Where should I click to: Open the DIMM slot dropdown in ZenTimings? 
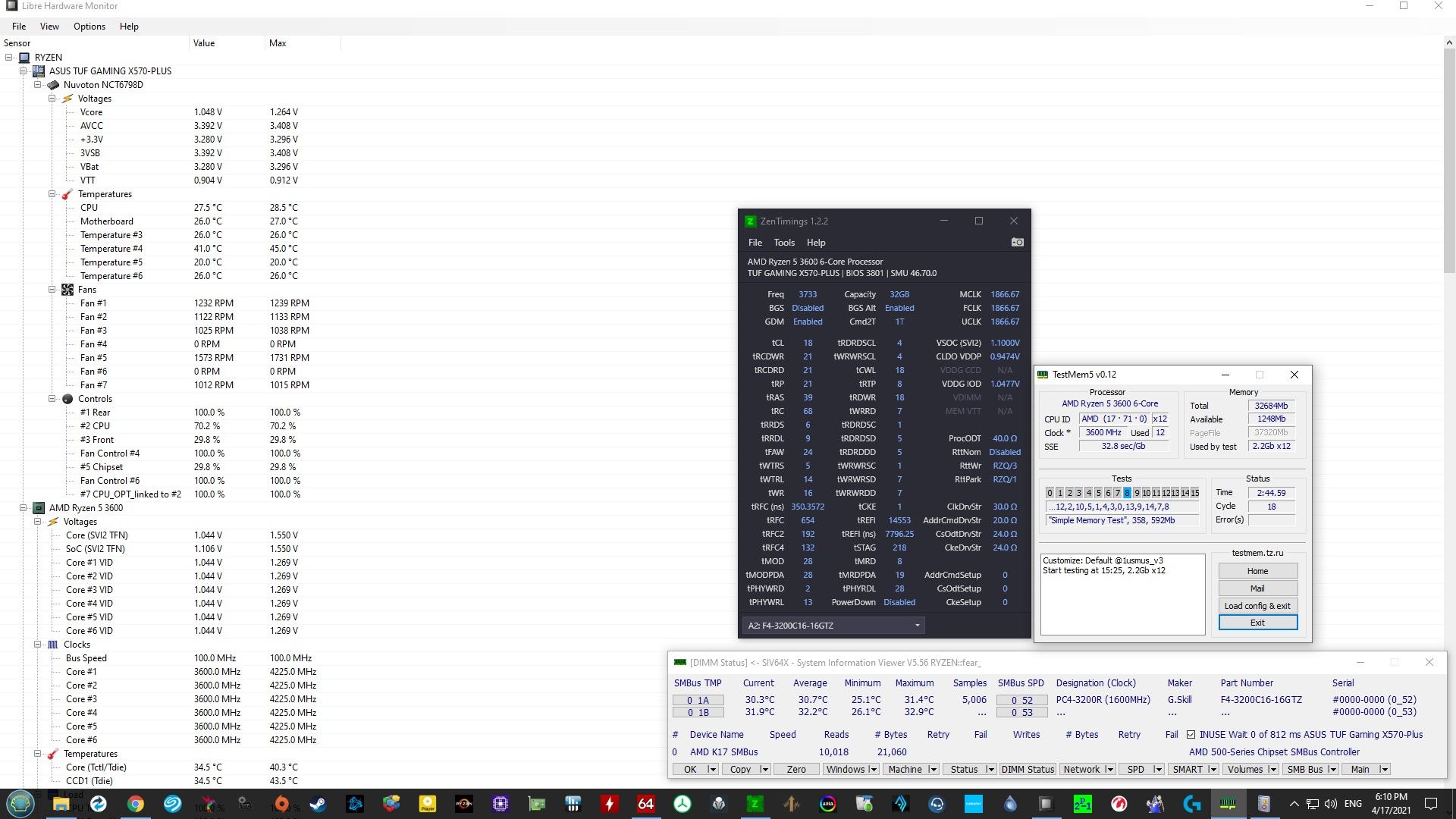(x=833, y=626)
